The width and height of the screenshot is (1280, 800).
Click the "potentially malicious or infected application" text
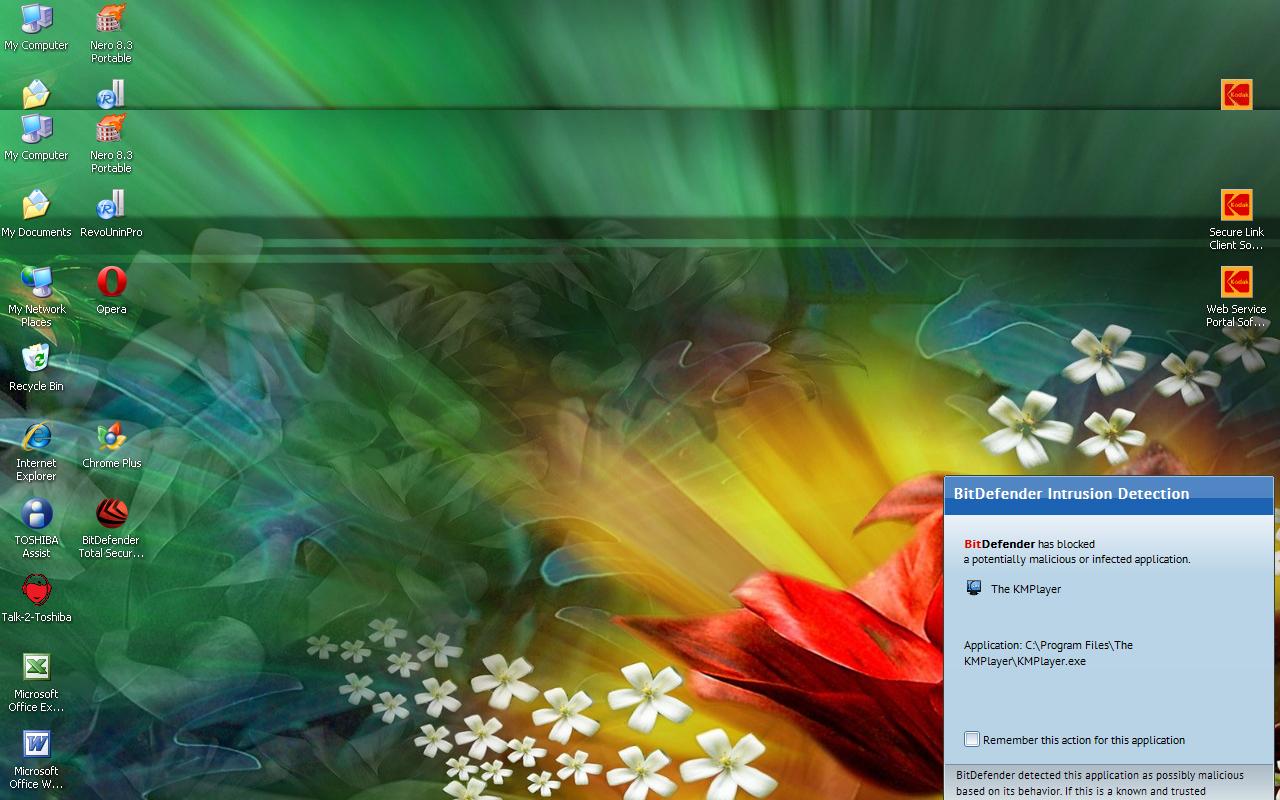pyautogui.click(x=1077, y=560)
